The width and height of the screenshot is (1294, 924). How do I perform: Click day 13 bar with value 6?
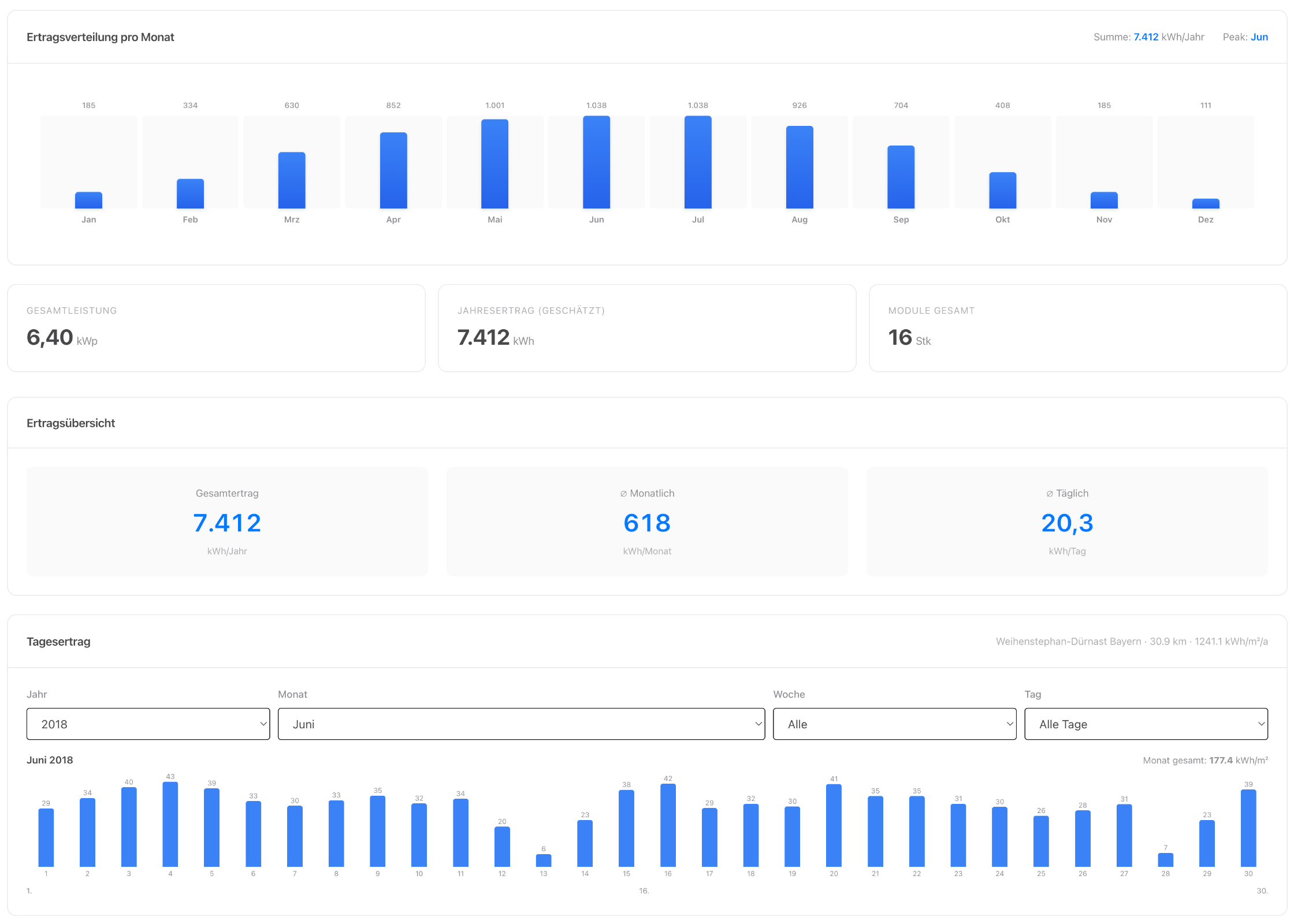click(x=544, y=860)
